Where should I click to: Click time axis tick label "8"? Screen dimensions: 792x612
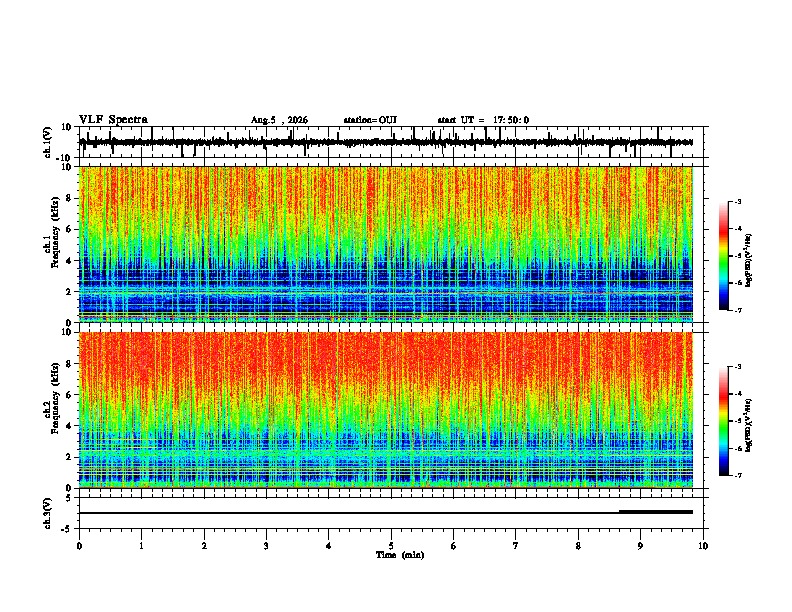578,546
